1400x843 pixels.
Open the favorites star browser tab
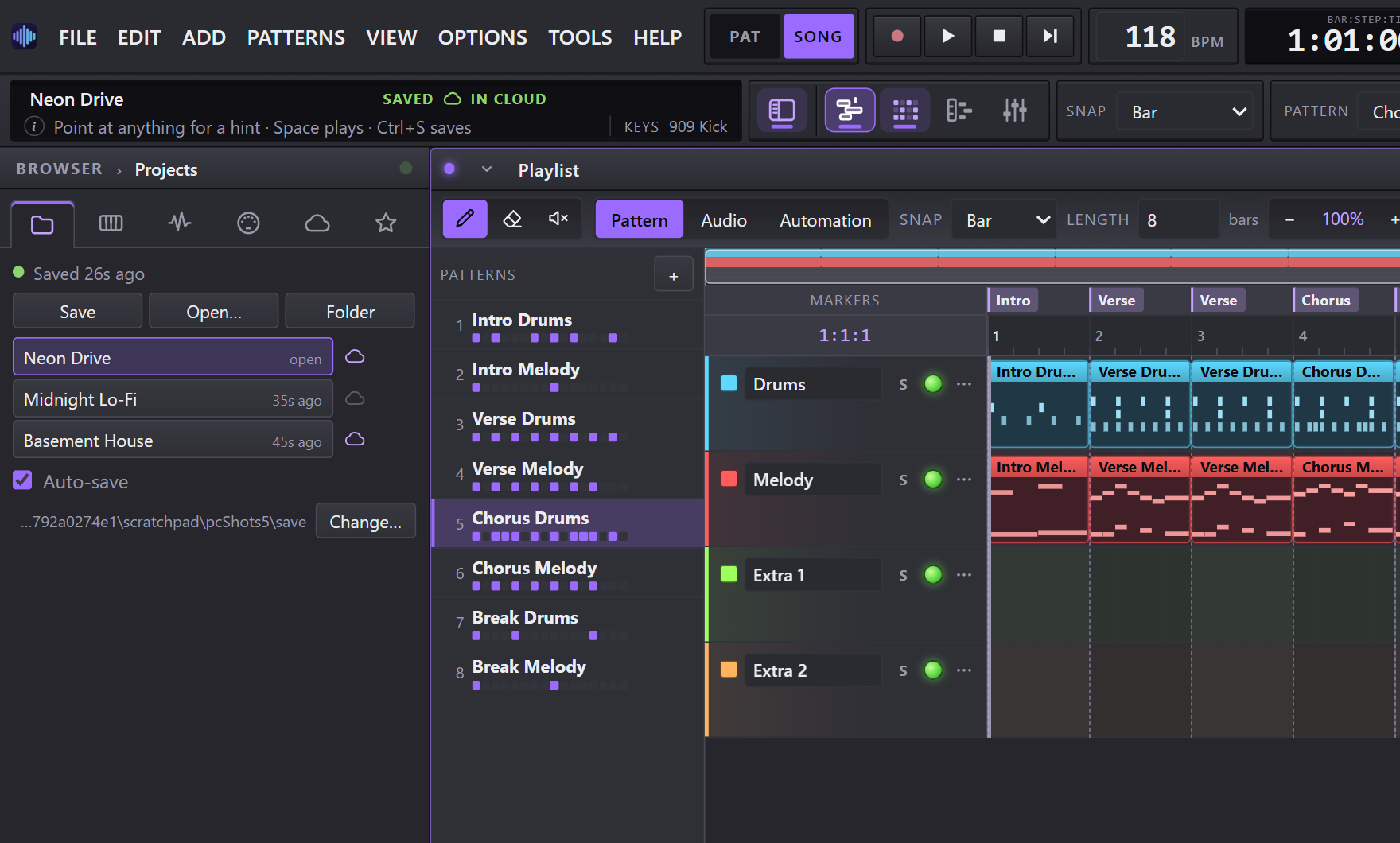pyautogui.click(x=386, y=223)
